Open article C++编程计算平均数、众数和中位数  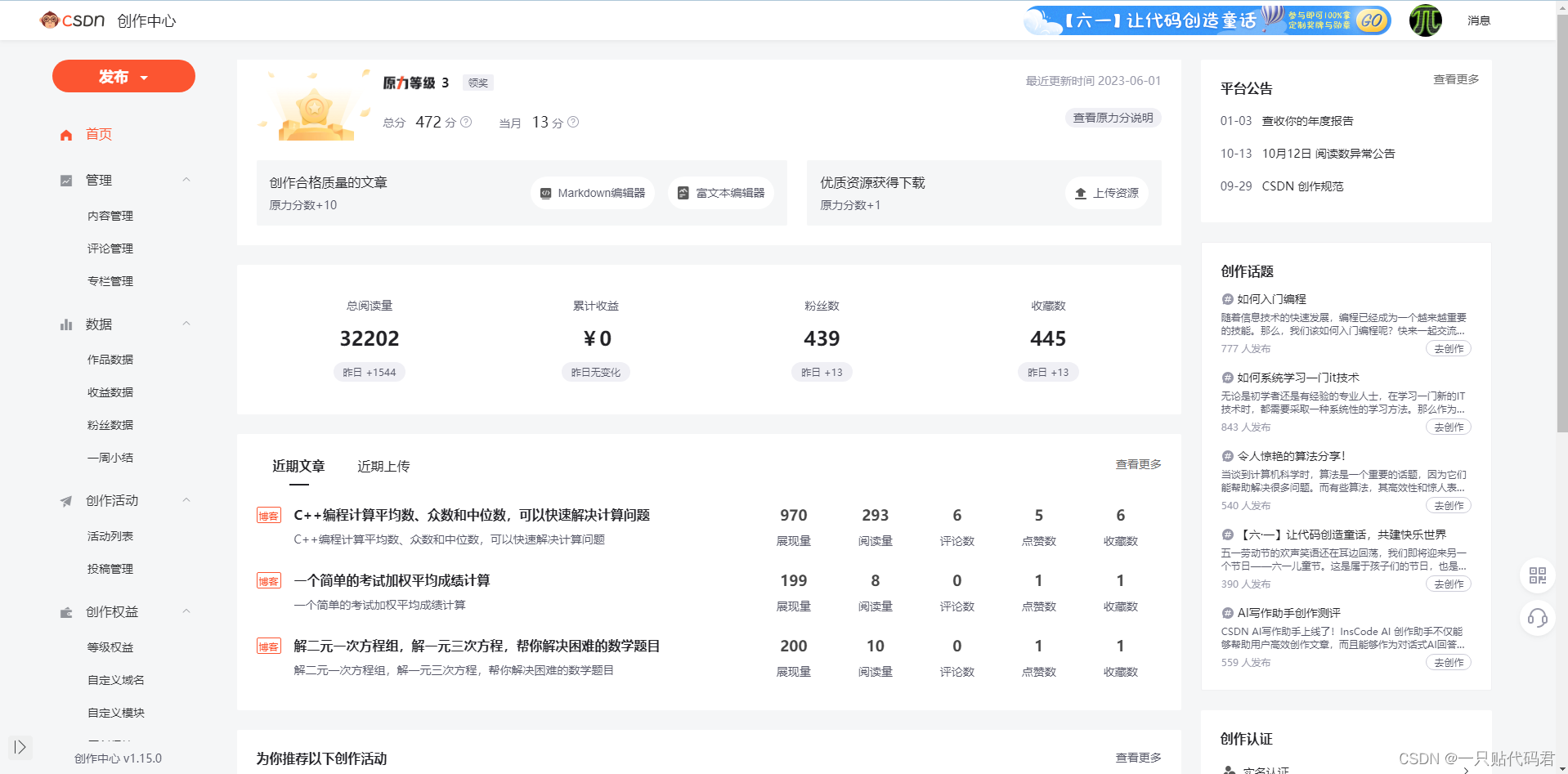(472, 515)
